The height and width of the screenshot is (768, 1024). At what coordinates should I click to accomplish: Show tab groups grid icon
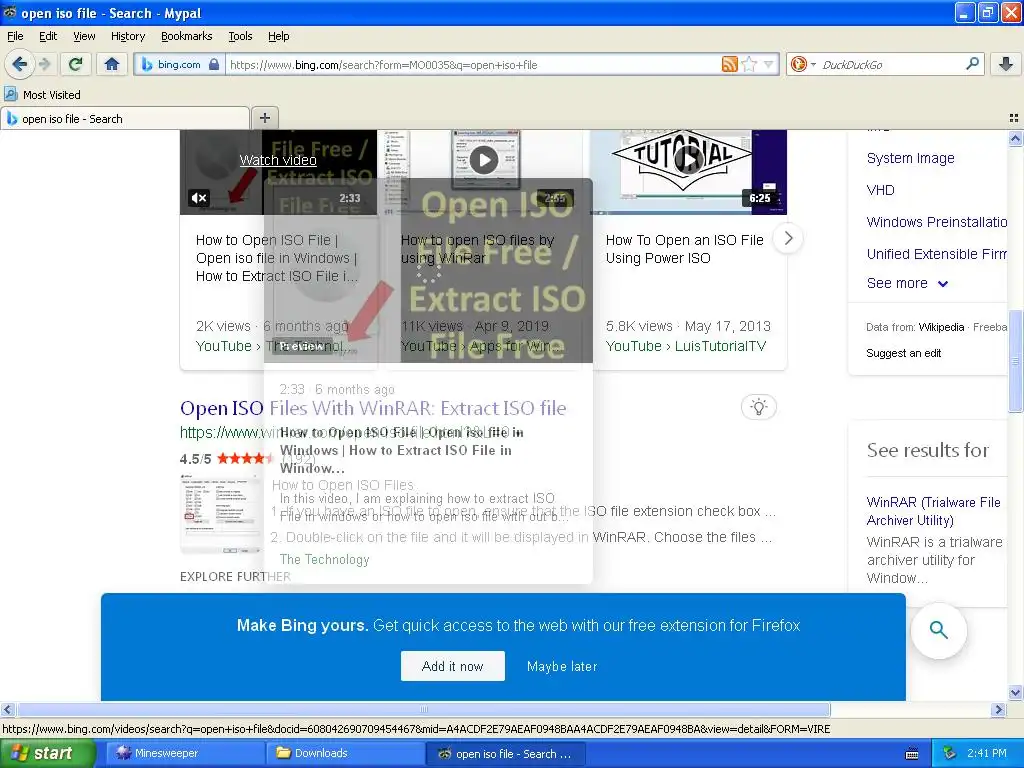click(1014, 118)
